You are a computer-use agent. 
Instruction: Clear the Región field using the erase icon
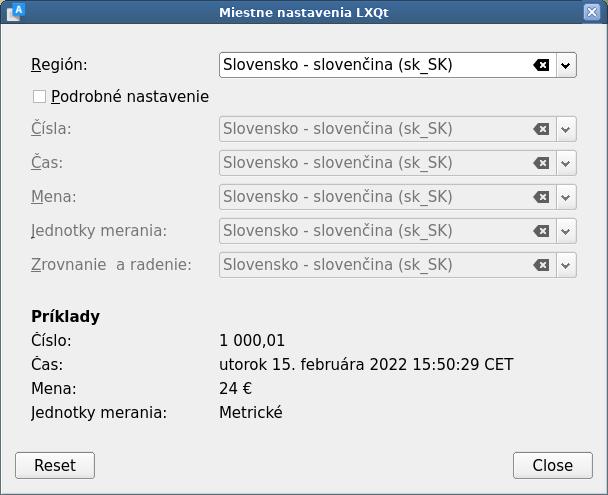pyautogui.click(x=541, y=65)
